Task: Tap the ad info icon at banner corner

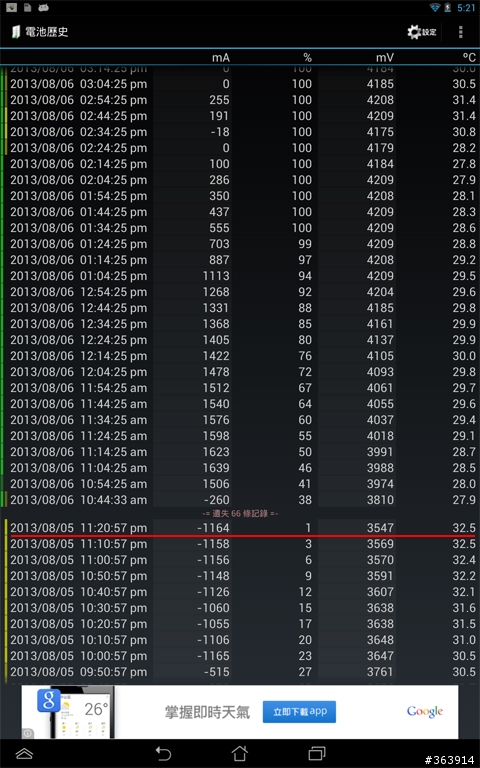Action: [27, 733]
